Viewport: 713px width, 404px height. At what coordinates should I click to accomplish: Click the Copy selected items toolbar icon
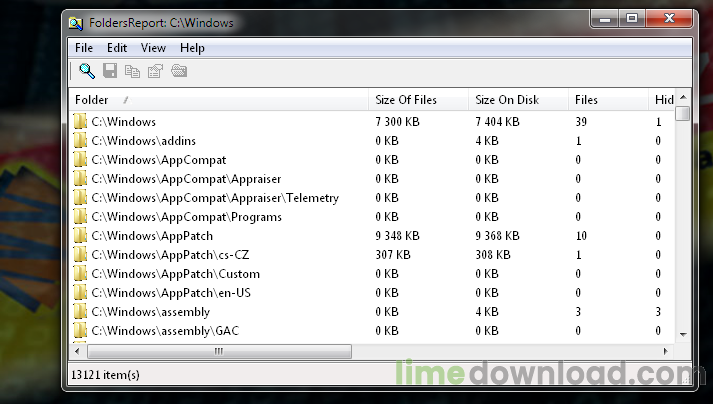coord(132,71)
